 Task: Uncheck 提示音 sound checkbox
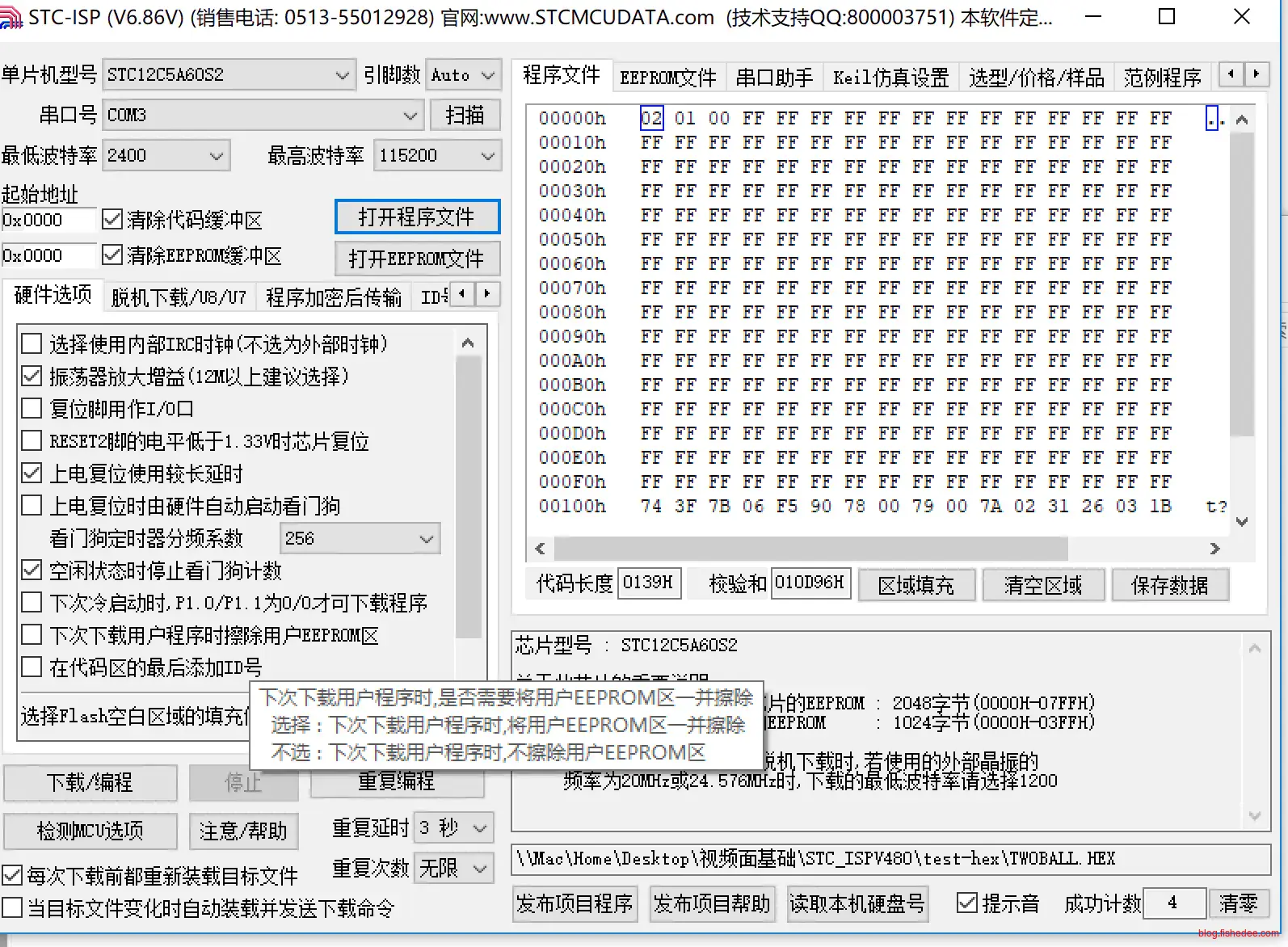tap(967, 903)
